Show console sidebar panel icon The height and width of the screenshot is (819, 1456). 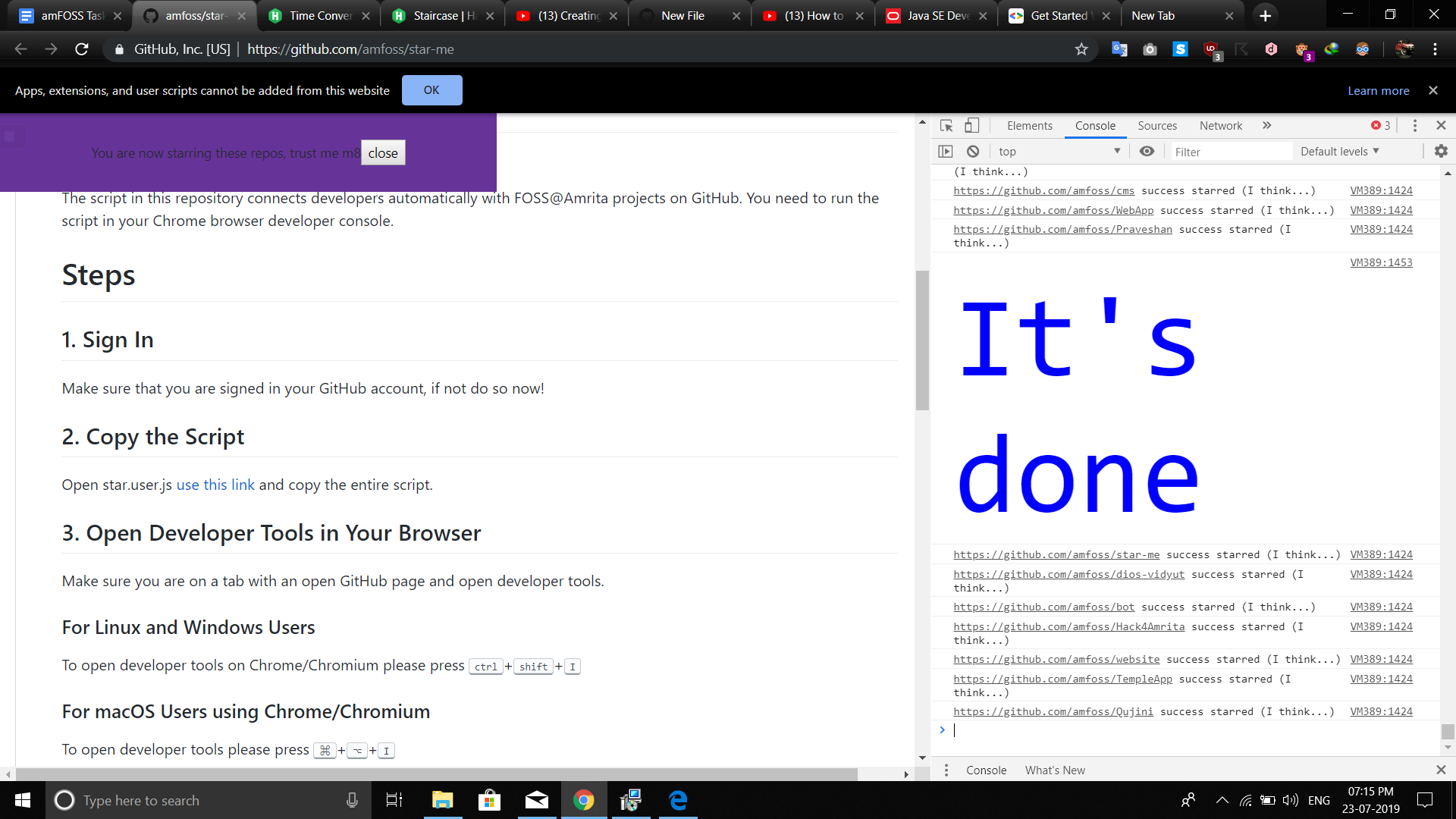[945, 152]
